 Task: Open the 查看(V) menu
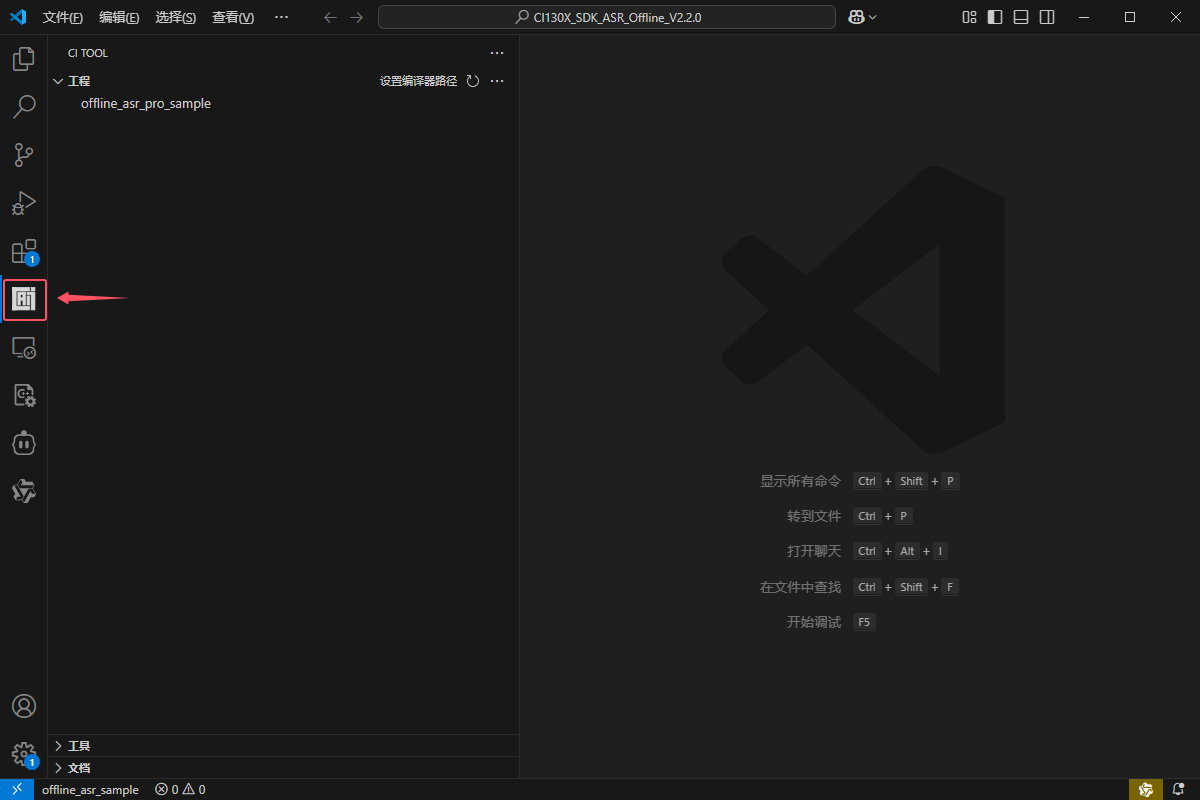point(233,17)
